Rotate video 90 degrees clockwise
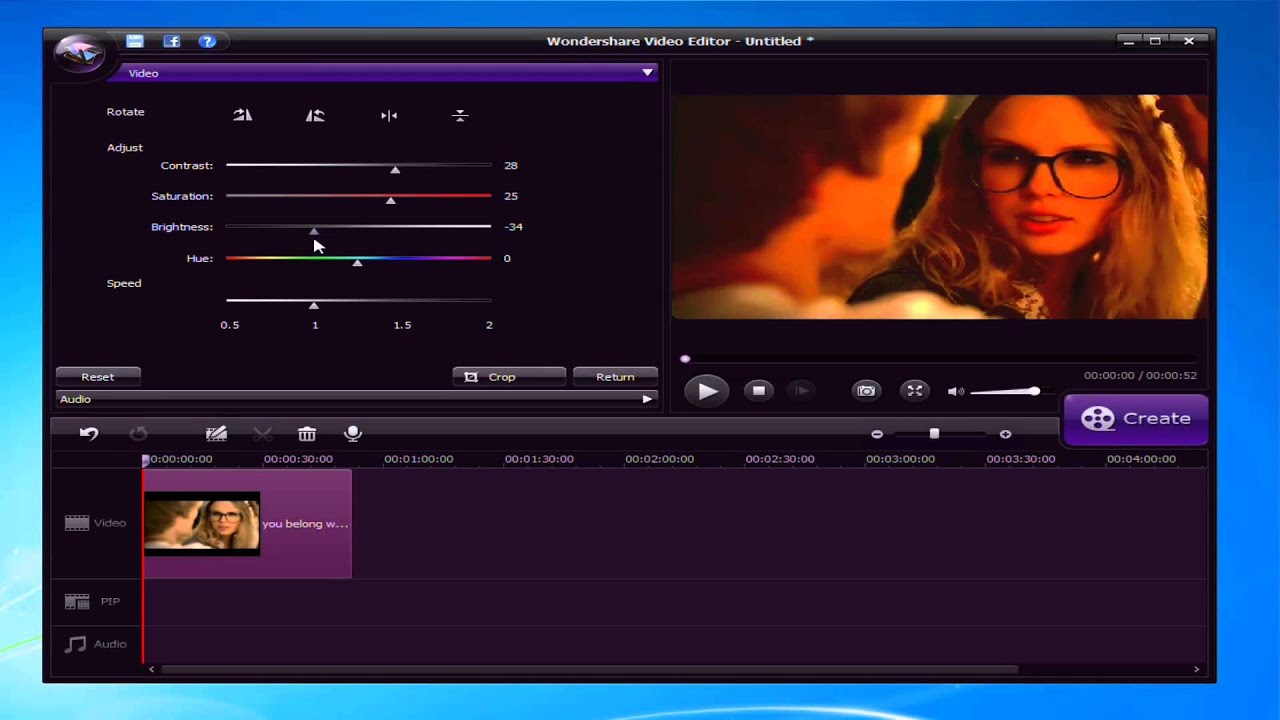 [x=243, y=115]
